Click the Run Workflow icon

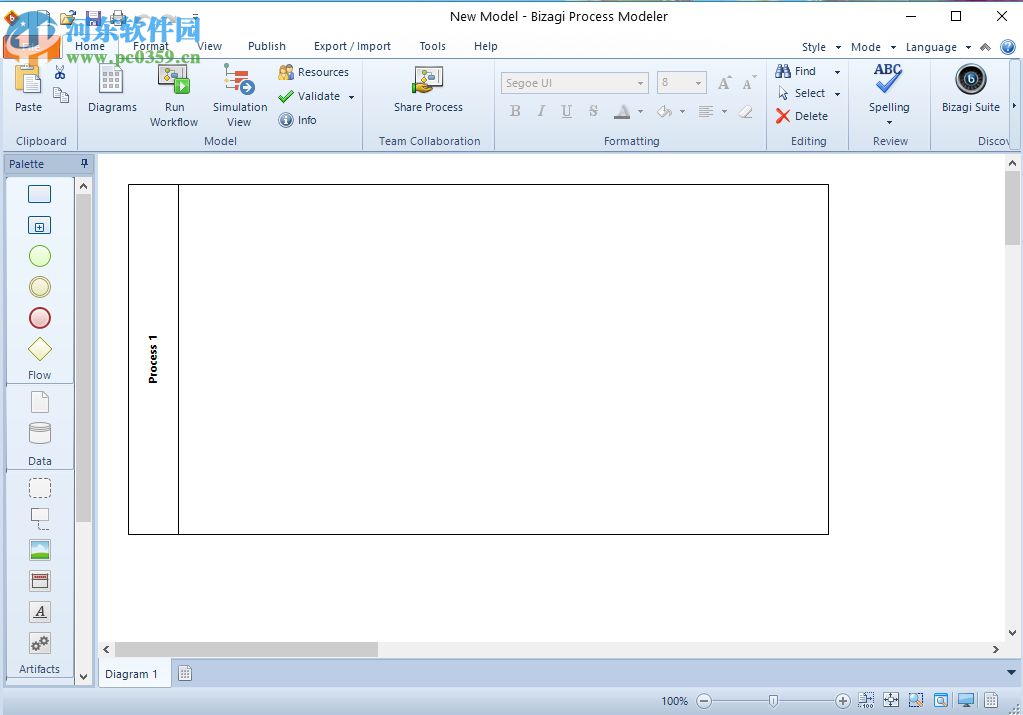[174, 82]
